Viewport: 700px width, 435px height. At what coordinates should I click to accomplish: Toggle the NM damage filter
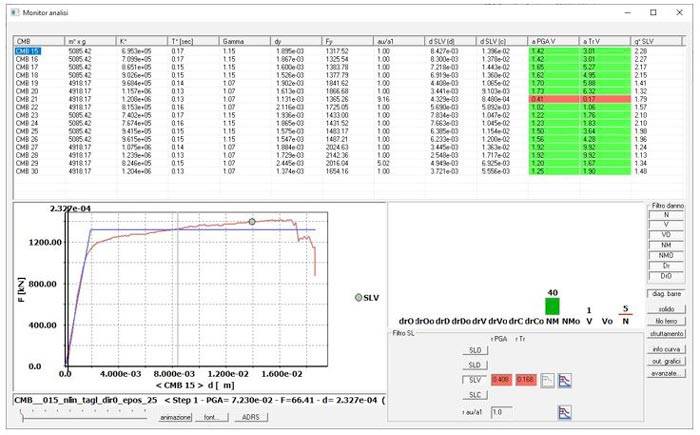pos(666,245)
